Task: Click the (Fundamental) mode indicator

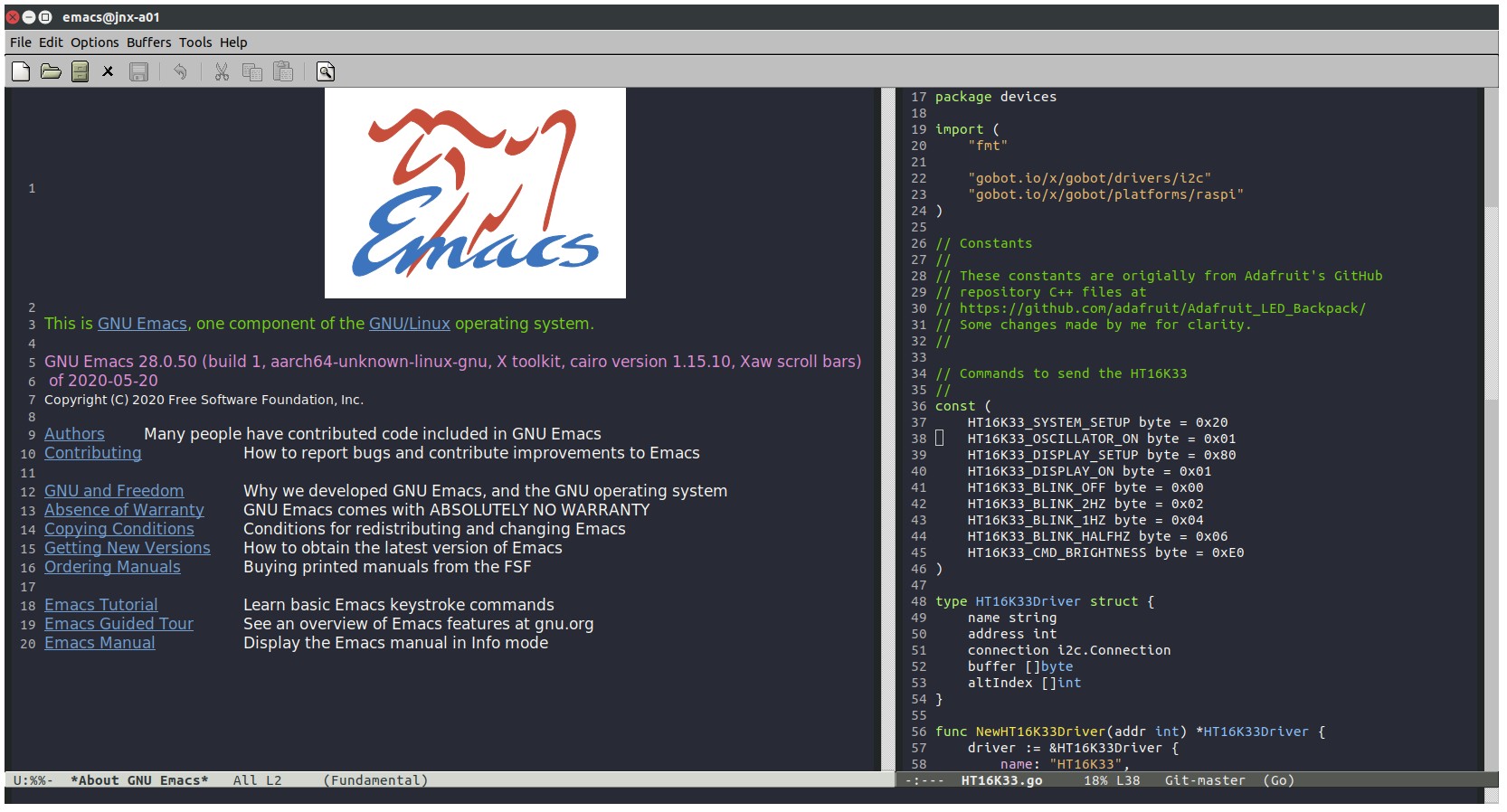Action: (375, 780)
